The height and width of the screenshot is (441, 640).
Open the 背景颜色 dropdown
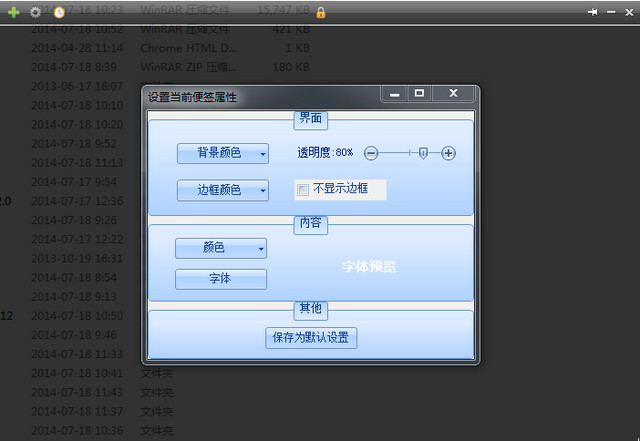[x=223, y=153]
